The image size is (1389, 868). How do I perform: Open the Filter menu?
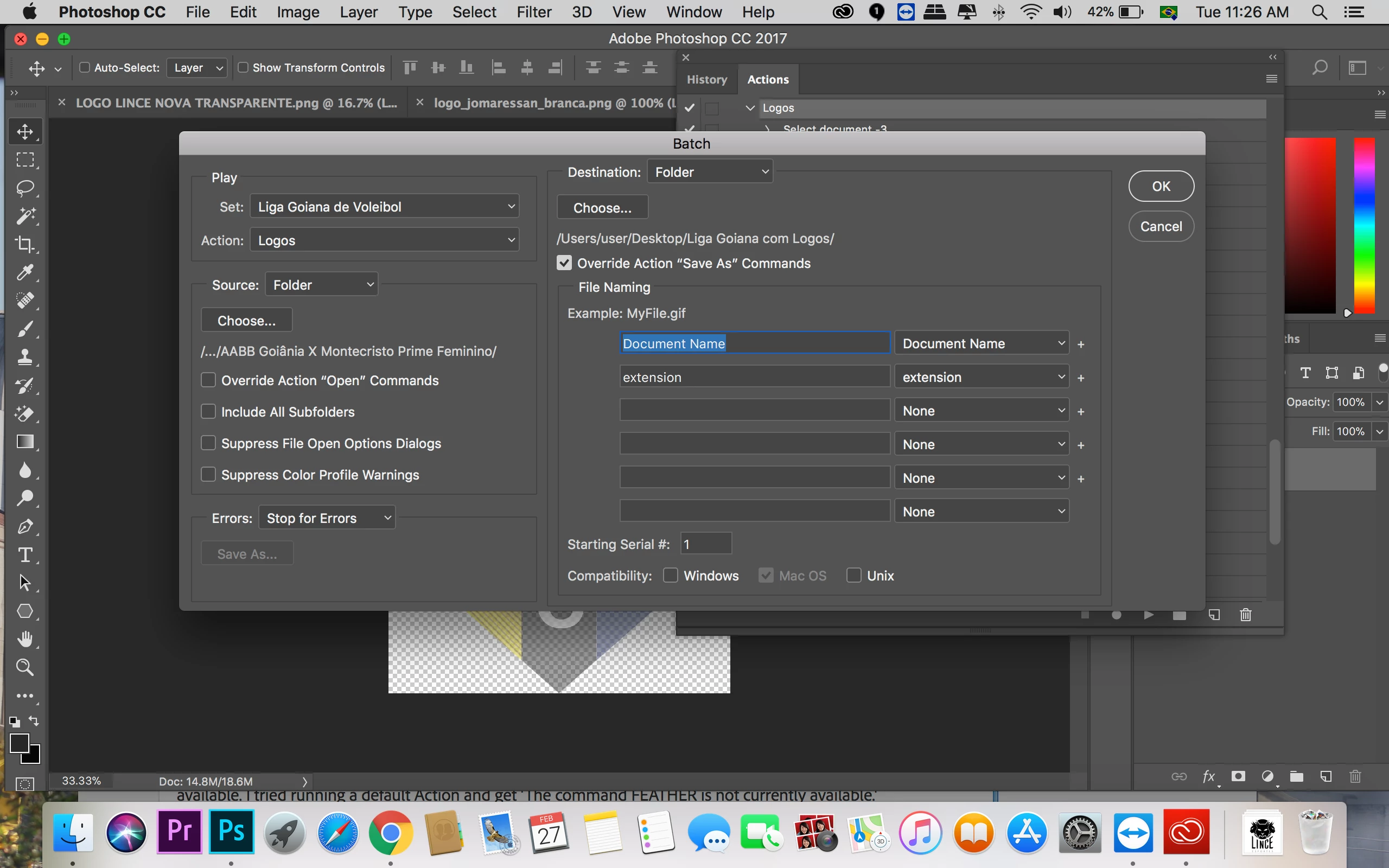click(x=533, y=12)
